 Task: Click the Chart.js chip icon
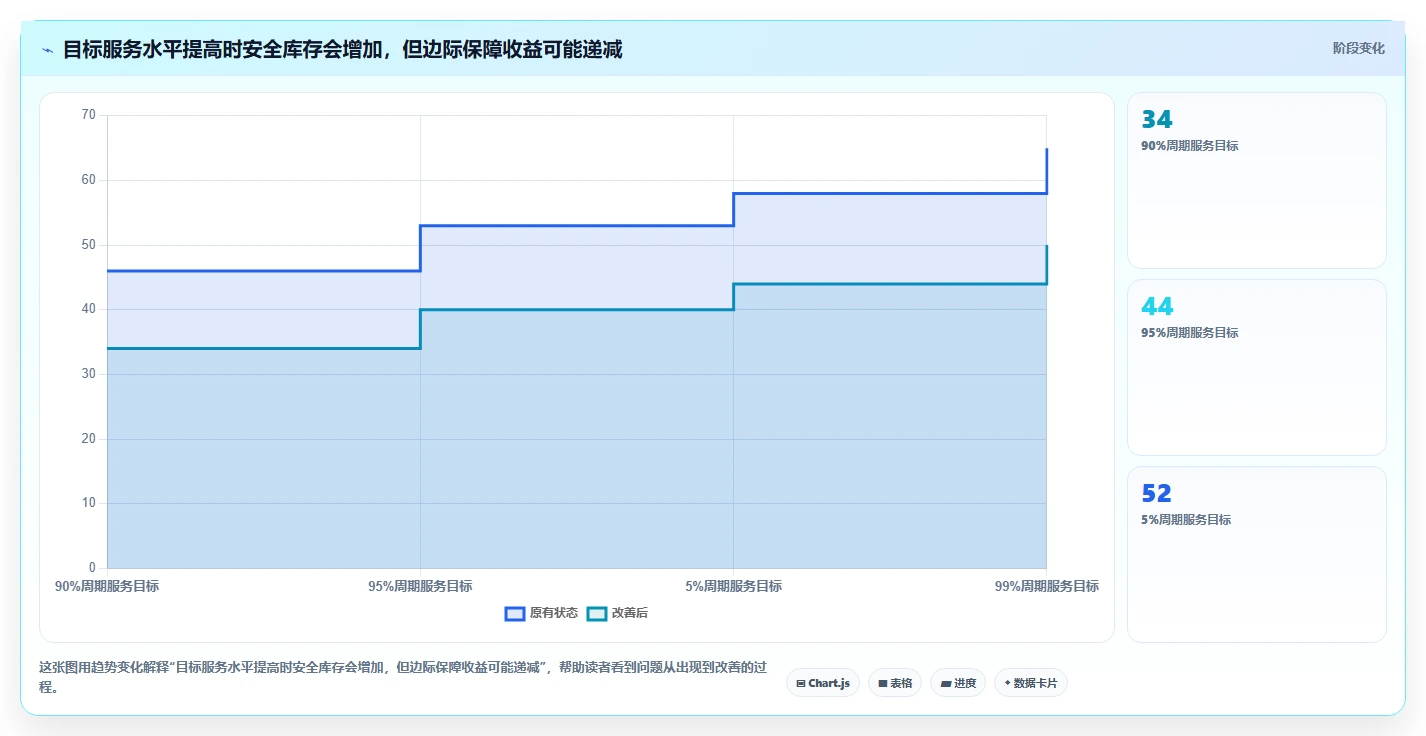point(801,683)
